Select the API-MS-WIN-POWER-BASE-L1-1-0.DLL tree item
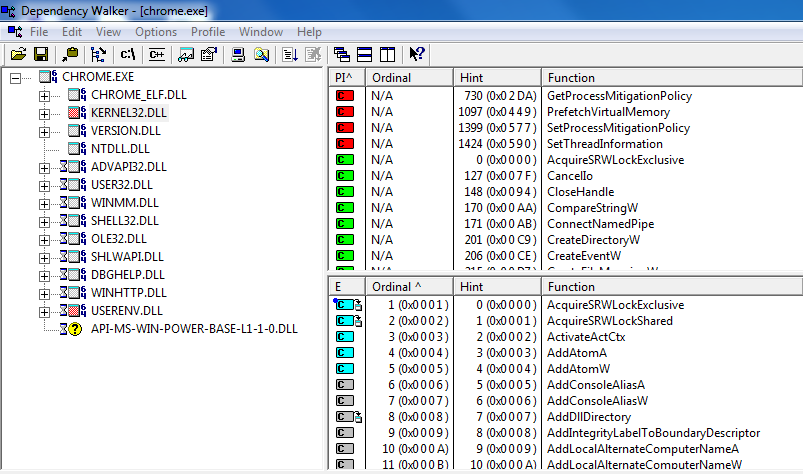This screenshot has height=474, width=803. [195, 329]
